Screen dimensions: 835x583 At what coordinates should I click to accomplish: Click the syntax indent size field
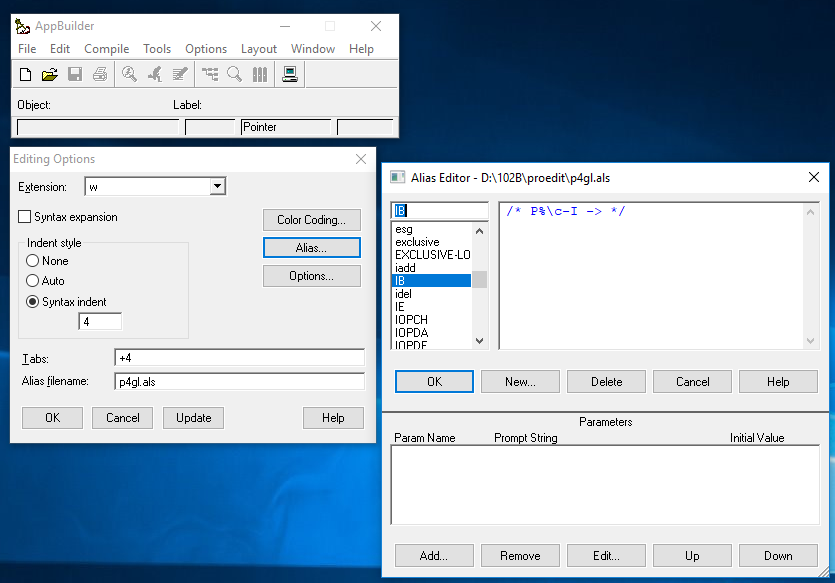click(100, 322)
